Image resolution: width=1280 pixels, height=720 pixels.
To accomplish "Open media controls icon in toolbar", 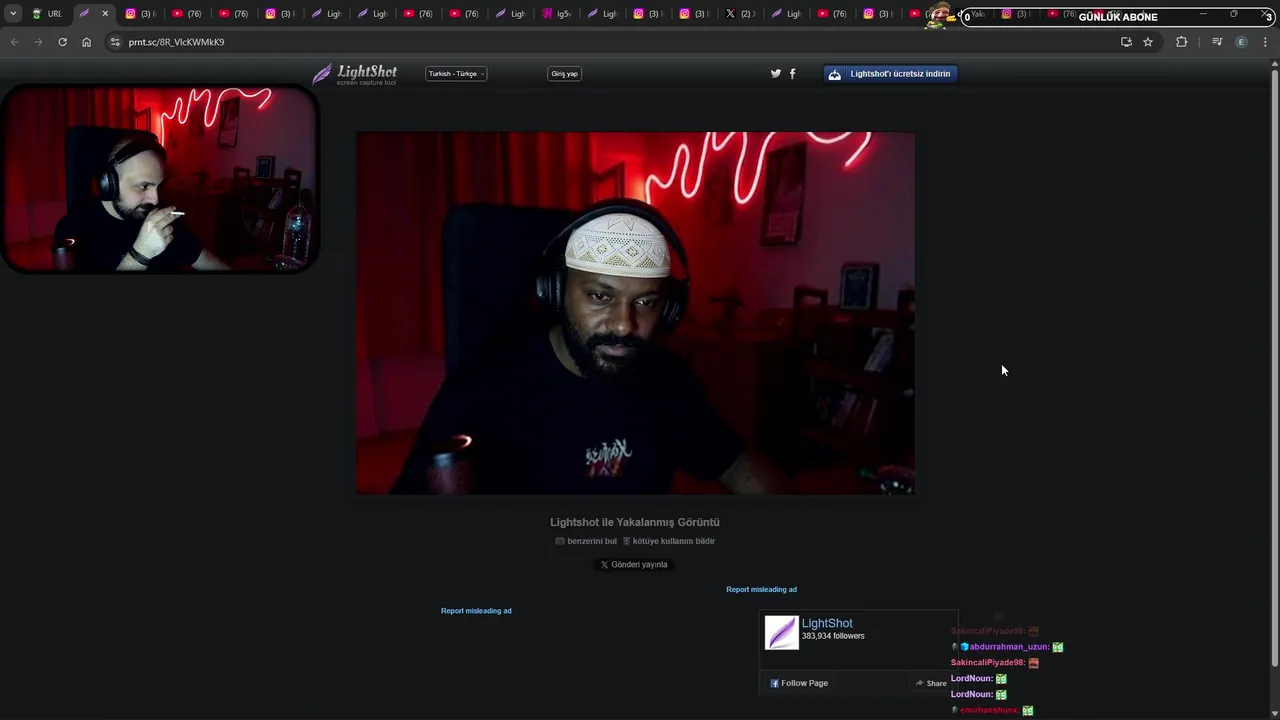I will pos(1217,42).
